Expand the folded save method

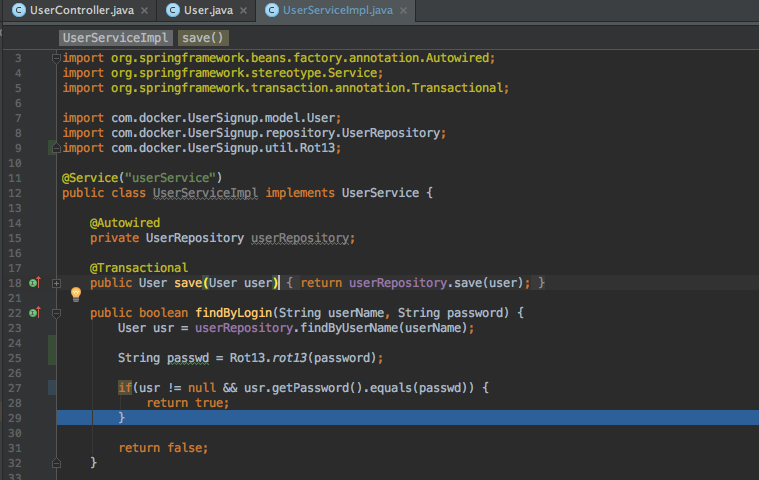(57, 283)
